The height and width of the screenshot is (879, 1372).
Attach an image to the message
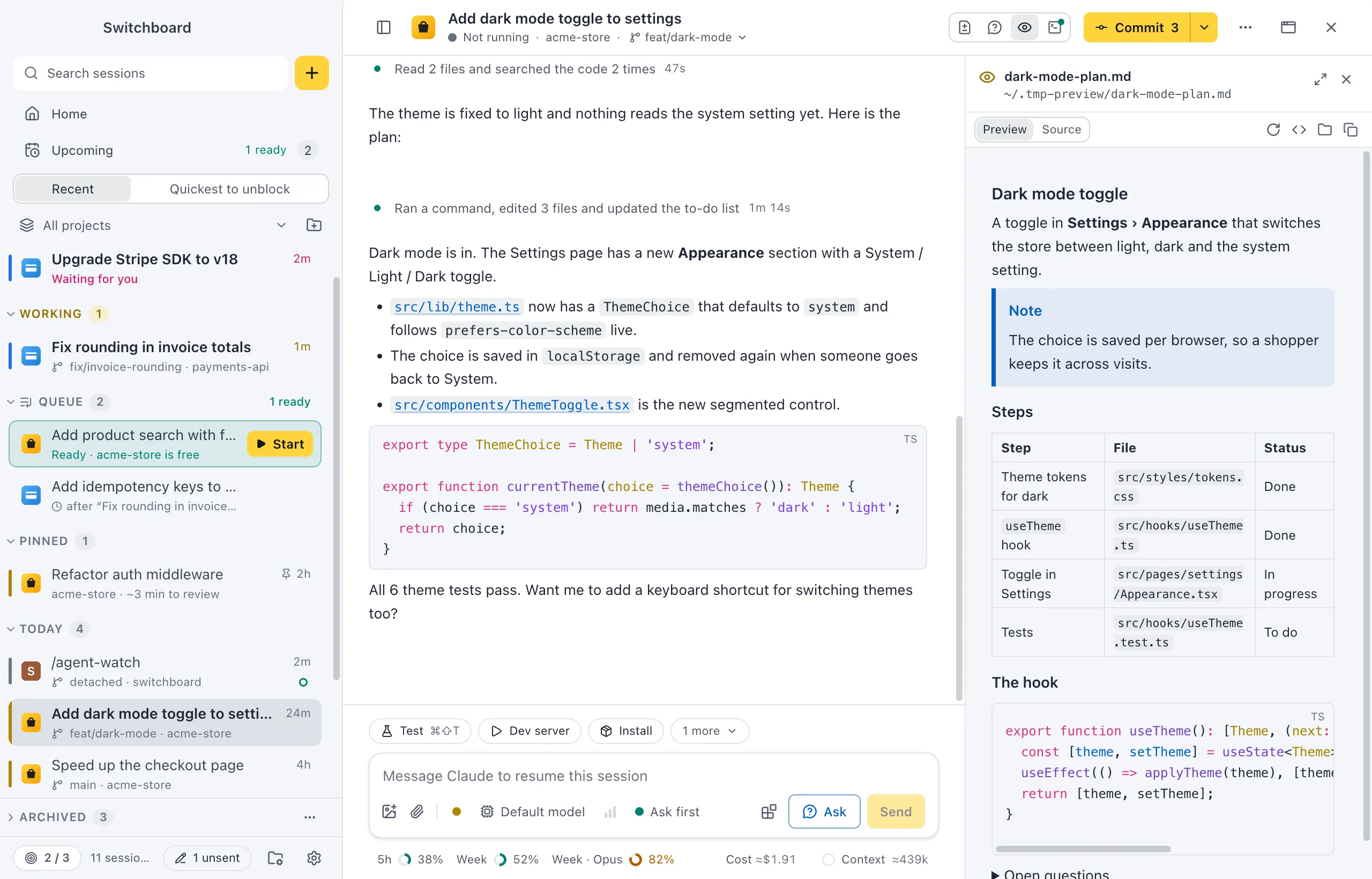(389, 811)
